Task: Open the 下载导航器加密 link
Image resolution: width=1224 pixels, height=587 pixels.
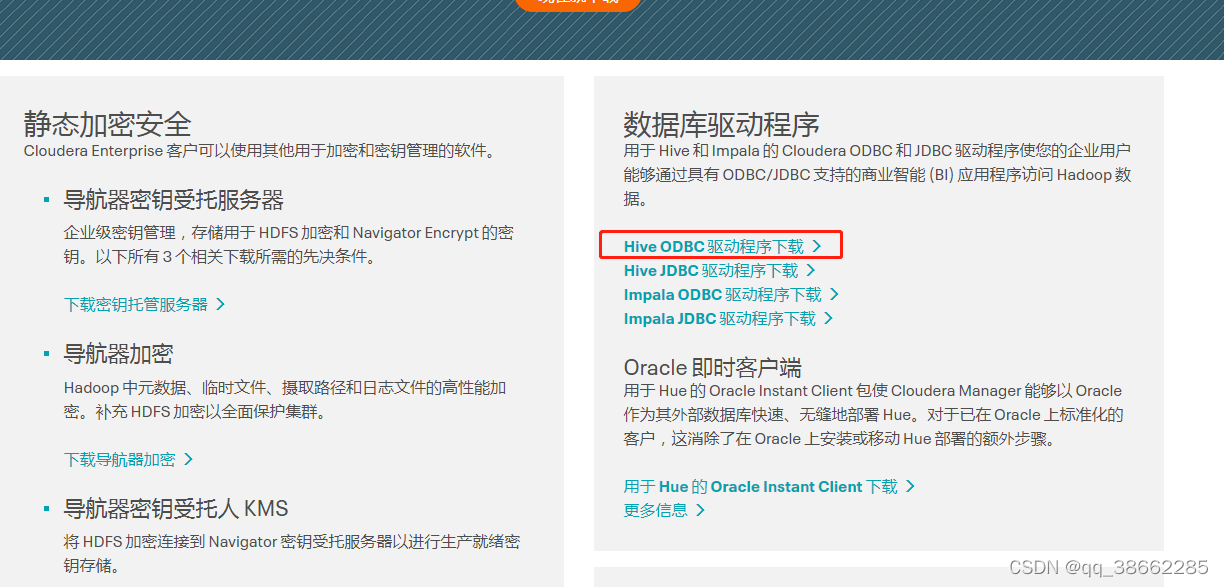Action: coord(128,459)
